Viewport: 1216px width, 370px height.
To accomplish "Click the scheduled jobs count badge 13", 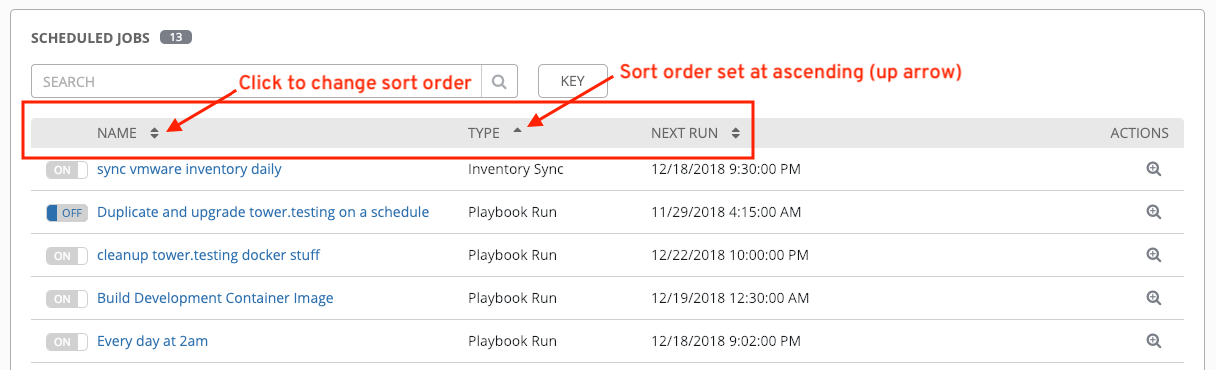I will 175,38.
